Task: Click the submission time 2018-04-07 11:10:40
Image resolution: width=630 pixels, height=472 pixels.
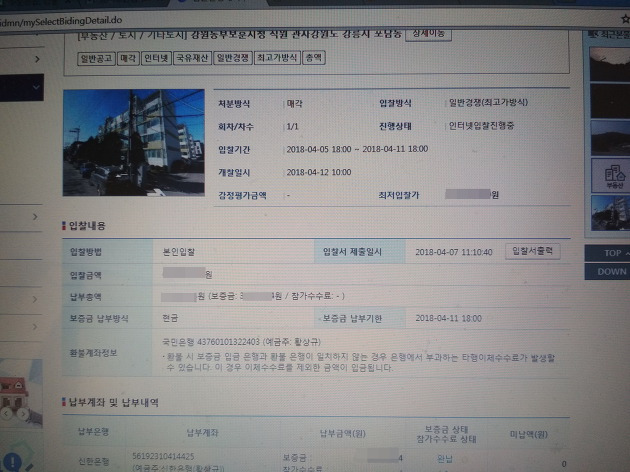Action: coord(454,252)
